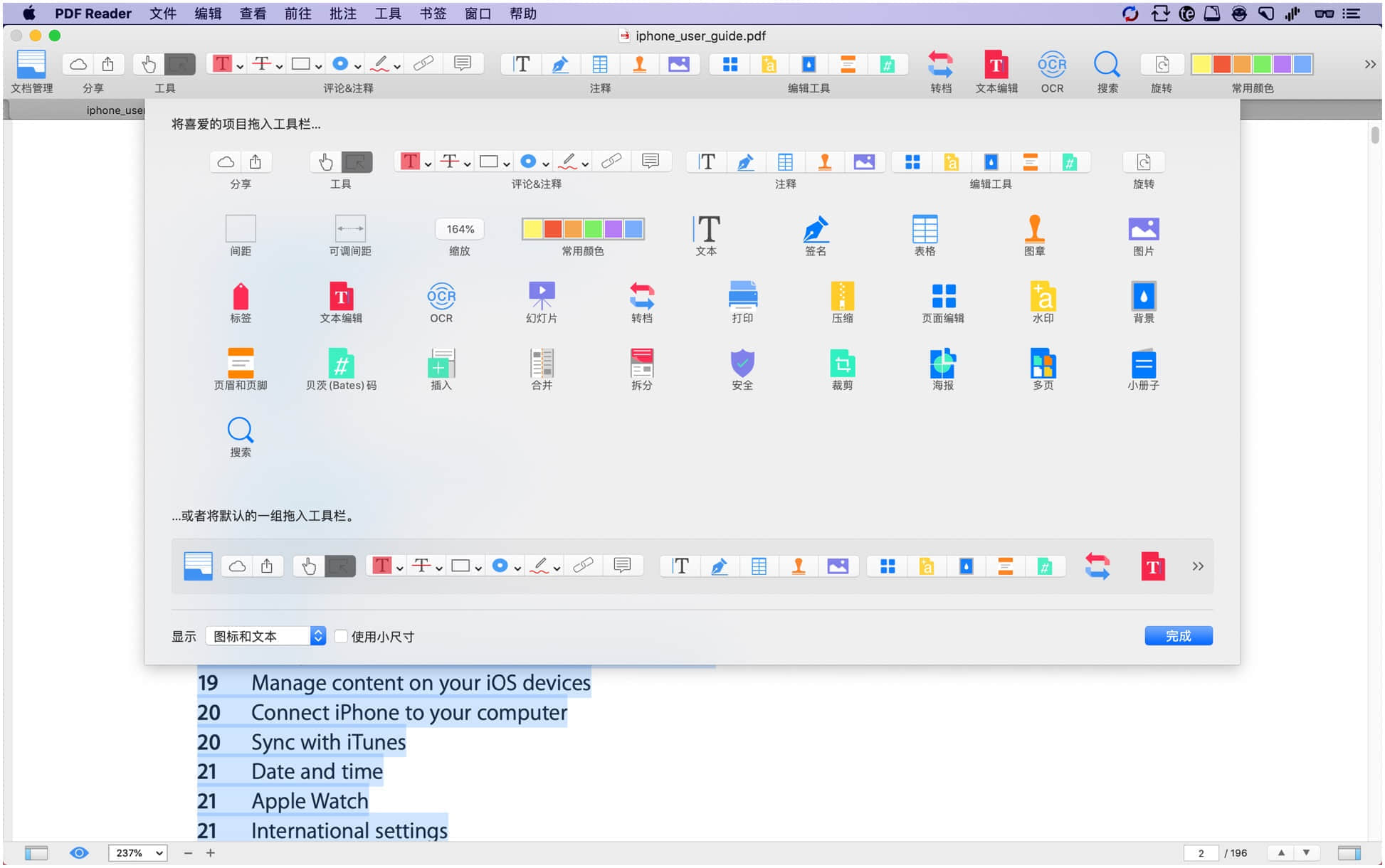Open the 237% zoom dropdown in status bar
1385x868 pixels.
tap(137, 852)
